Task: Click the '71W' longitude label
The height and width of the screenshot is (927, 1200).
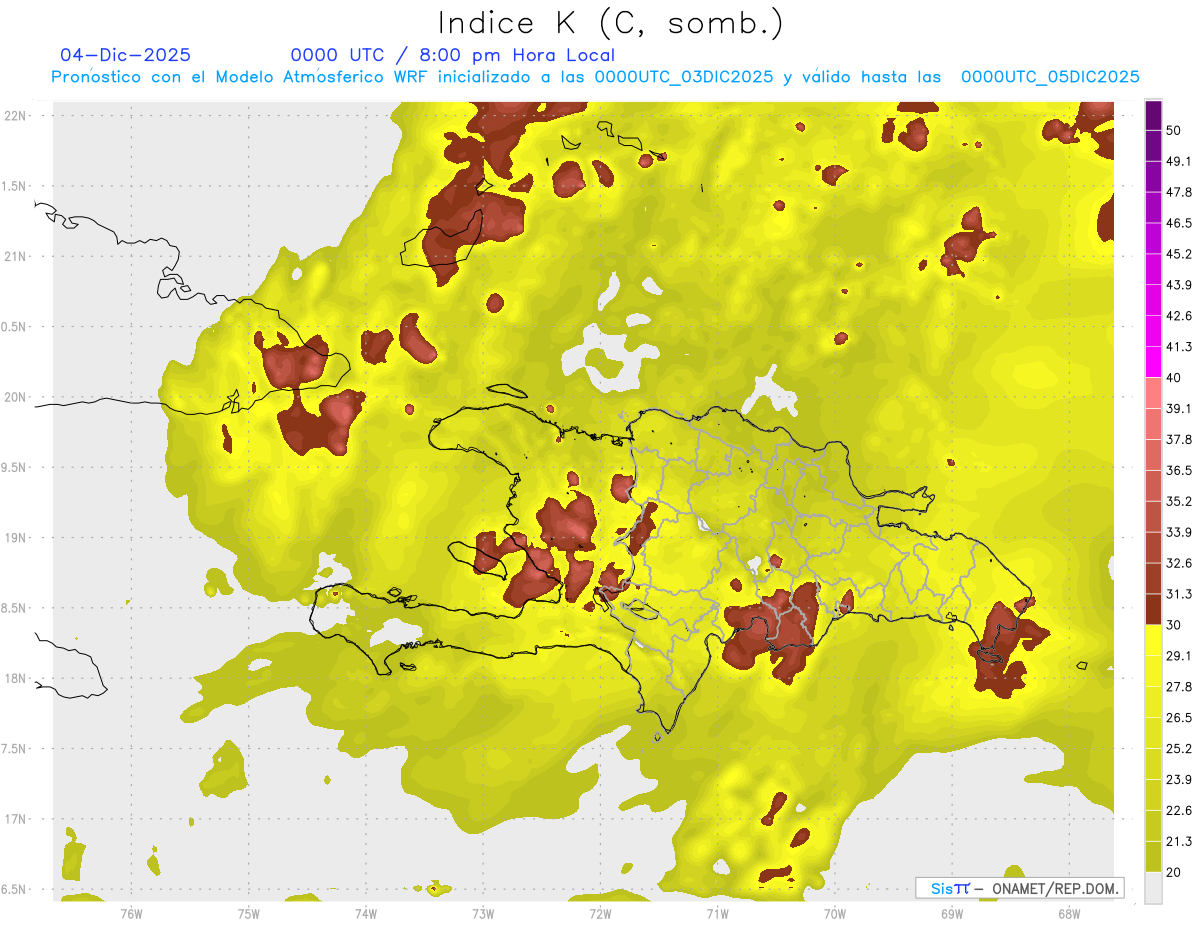Action: point(717,914)
